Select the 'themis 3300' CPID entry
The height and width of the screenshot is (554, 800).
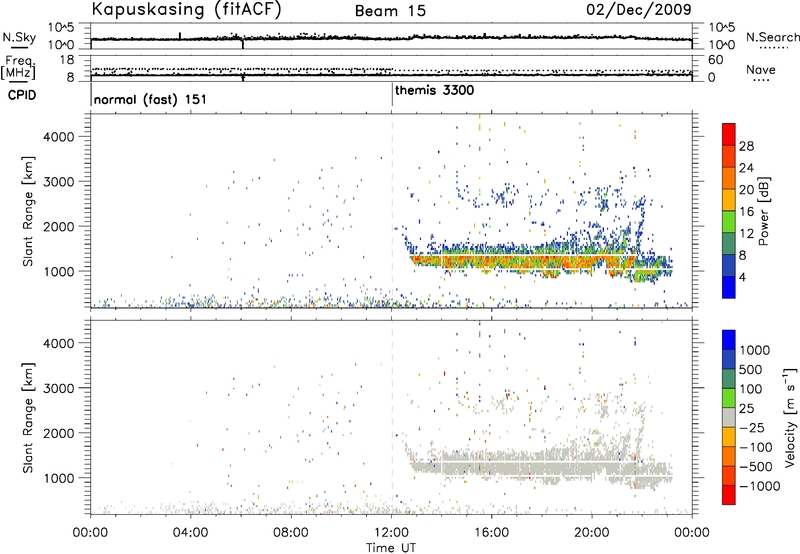434,90
